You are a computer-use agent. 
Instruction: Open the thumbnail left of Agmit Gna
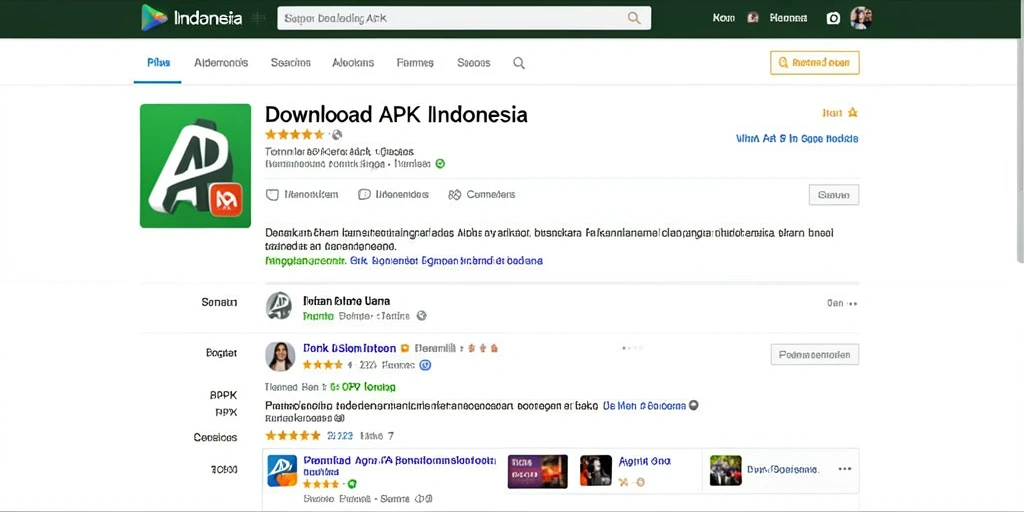tap(596, 471)
